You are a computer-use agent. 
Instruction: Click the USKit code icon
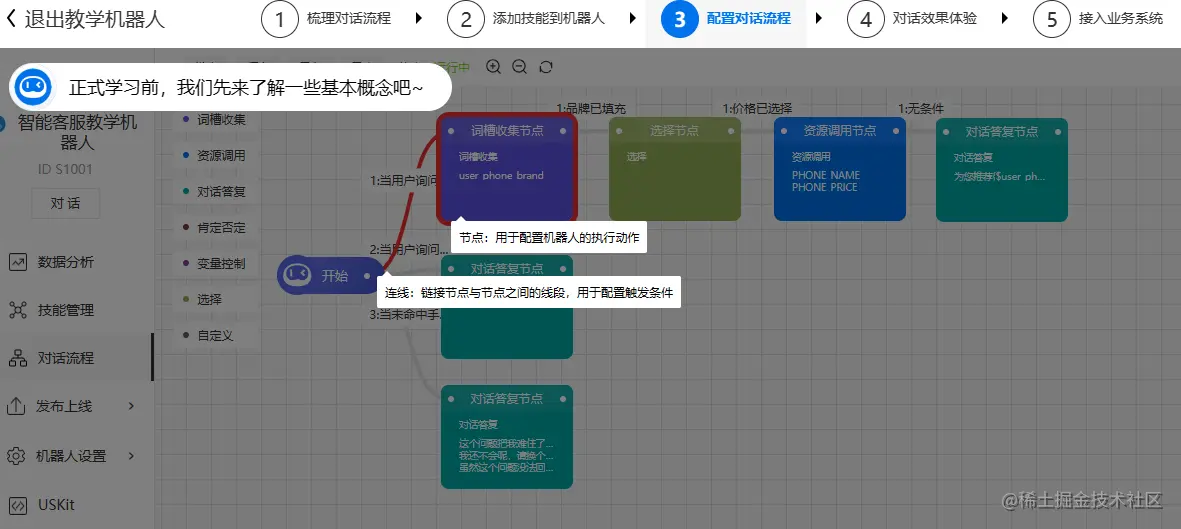tap(17, 505)
